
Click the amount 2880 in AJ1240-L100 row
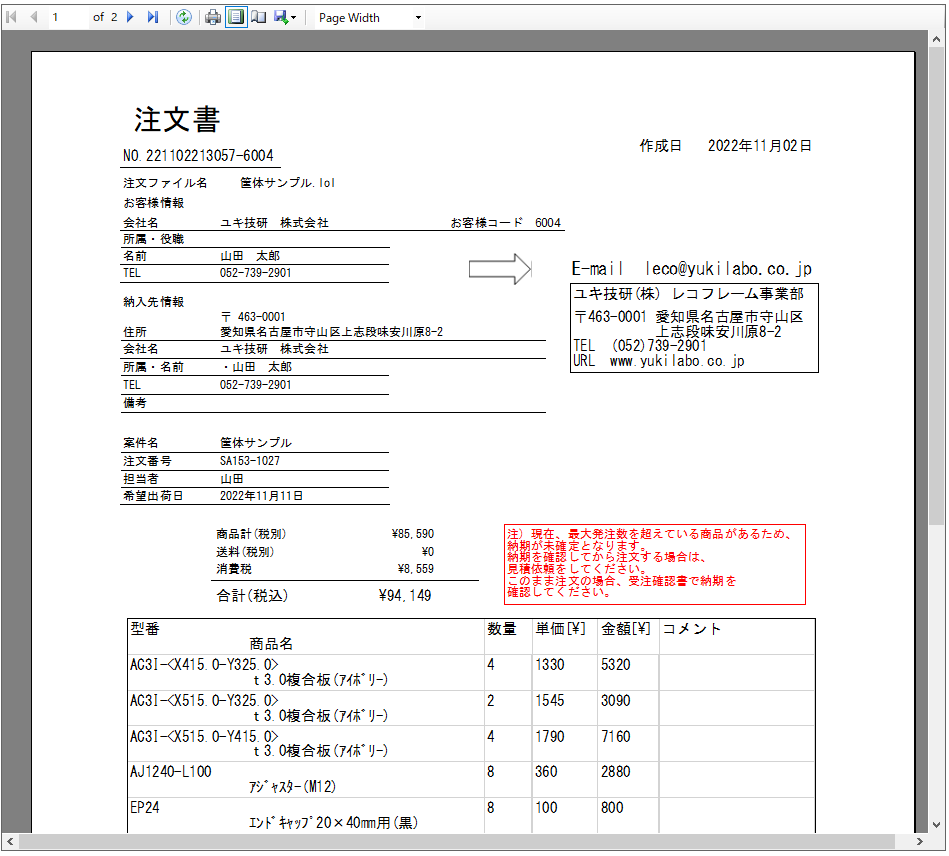point(616,772)
